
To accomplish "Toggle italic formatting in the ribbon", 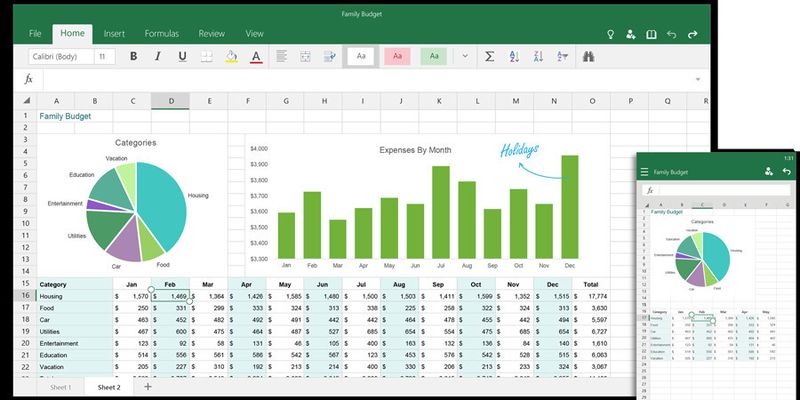I will (158, 57).
